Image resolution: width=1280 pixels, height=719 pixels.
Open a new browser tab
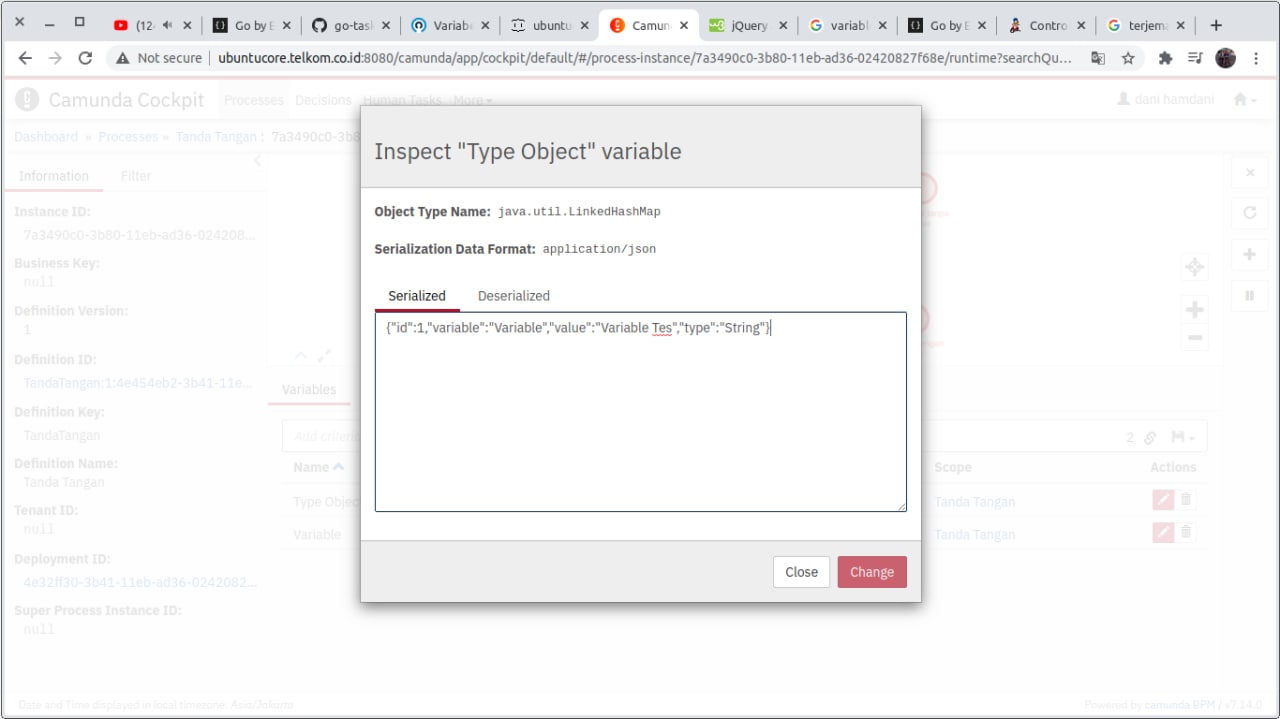click(x=1216, y=25)
